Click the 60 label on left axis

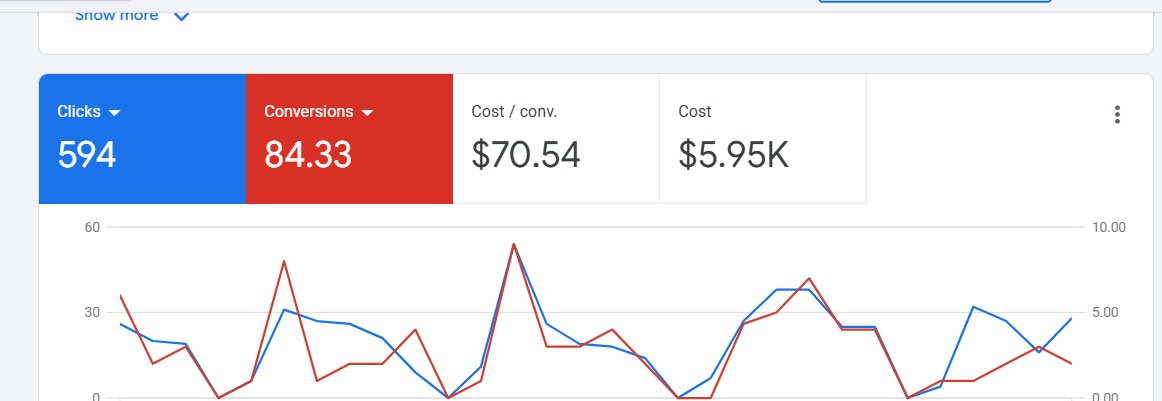pos(93,227)
